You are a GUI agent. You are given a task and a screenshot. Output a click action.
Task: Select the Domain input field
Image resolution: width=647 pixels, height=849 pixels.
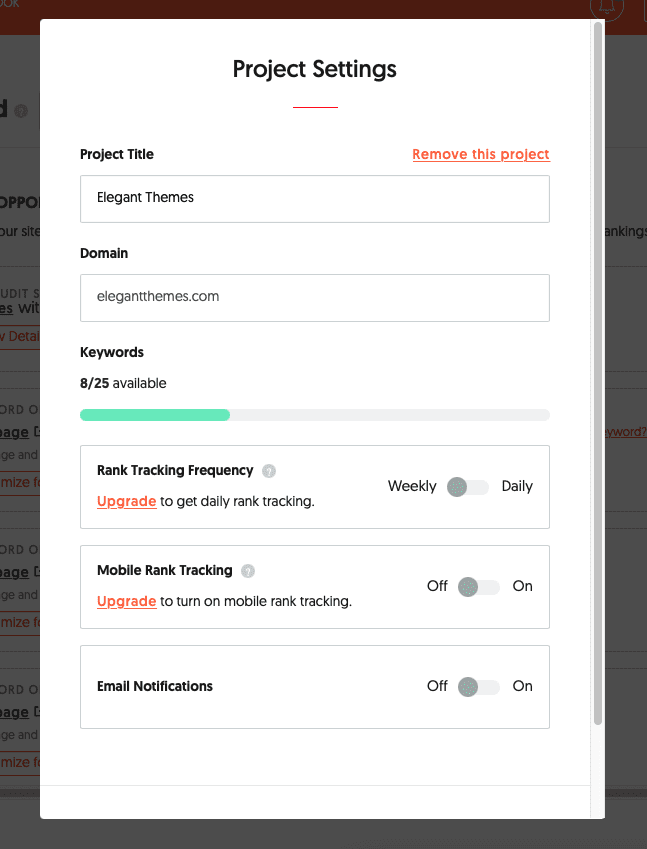point(314,298)
